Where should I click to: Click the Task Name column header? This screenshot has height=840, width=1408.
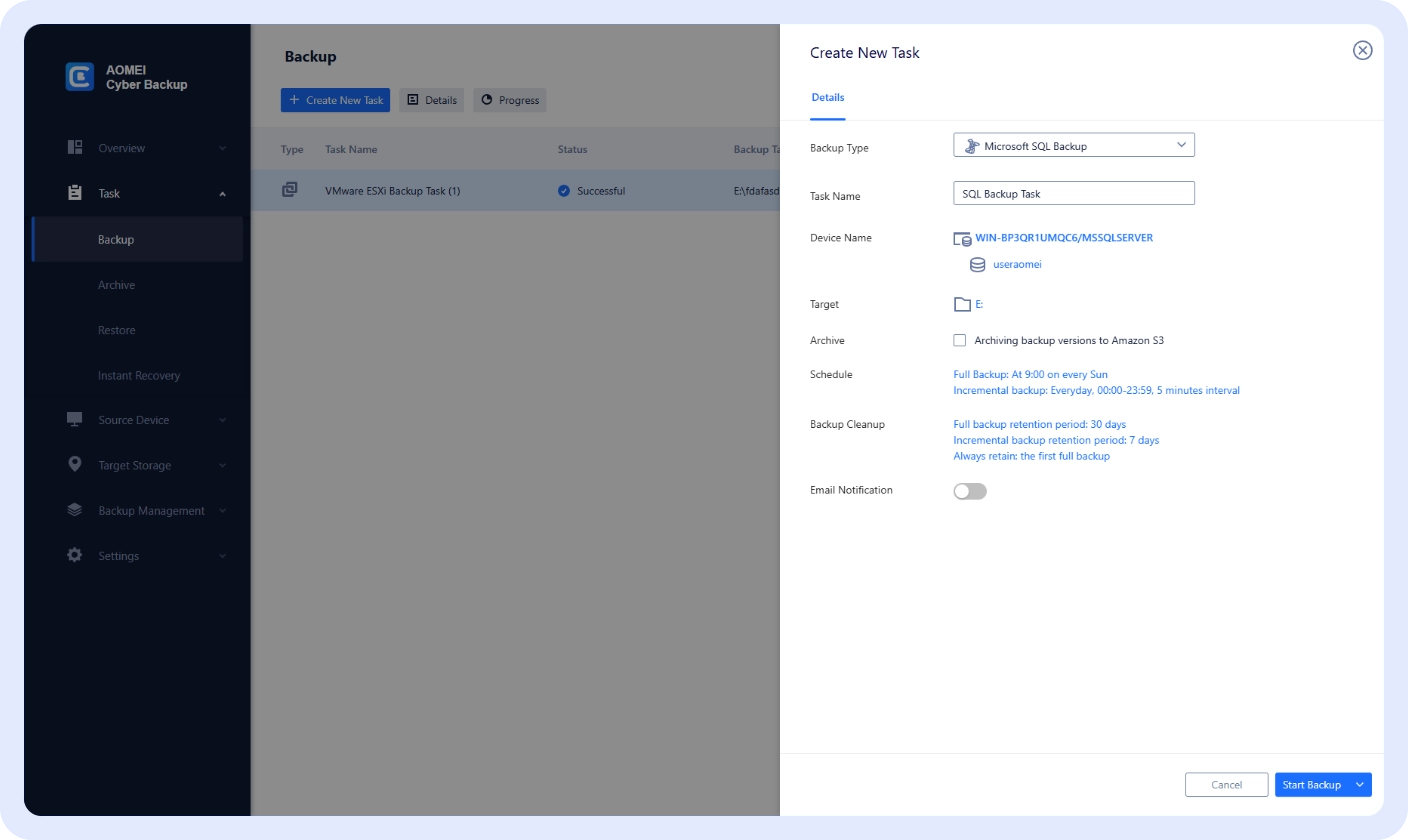click(351, 149)
